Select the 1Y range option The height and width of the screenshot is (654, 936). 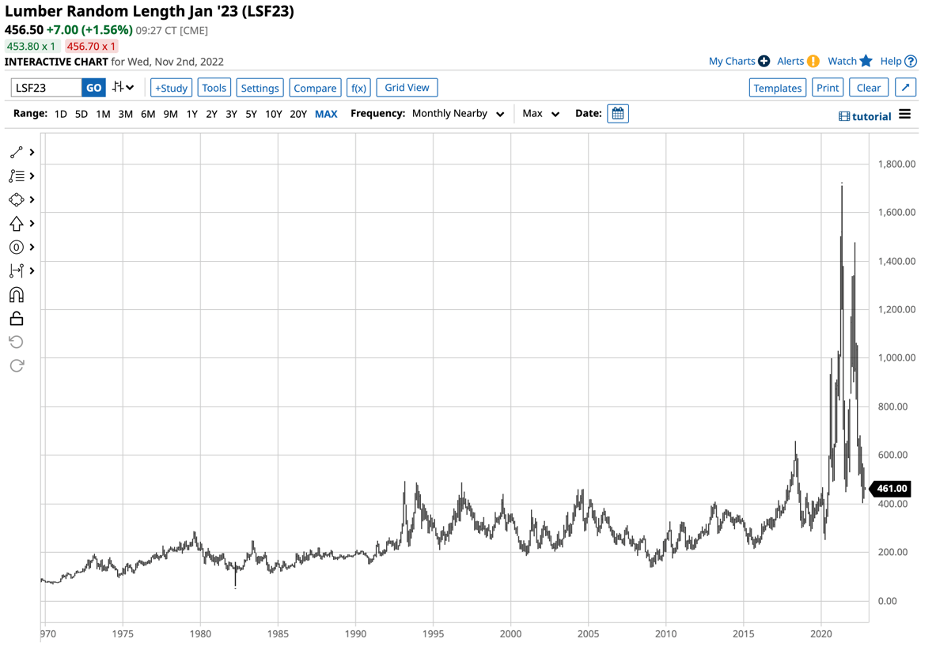191,114
